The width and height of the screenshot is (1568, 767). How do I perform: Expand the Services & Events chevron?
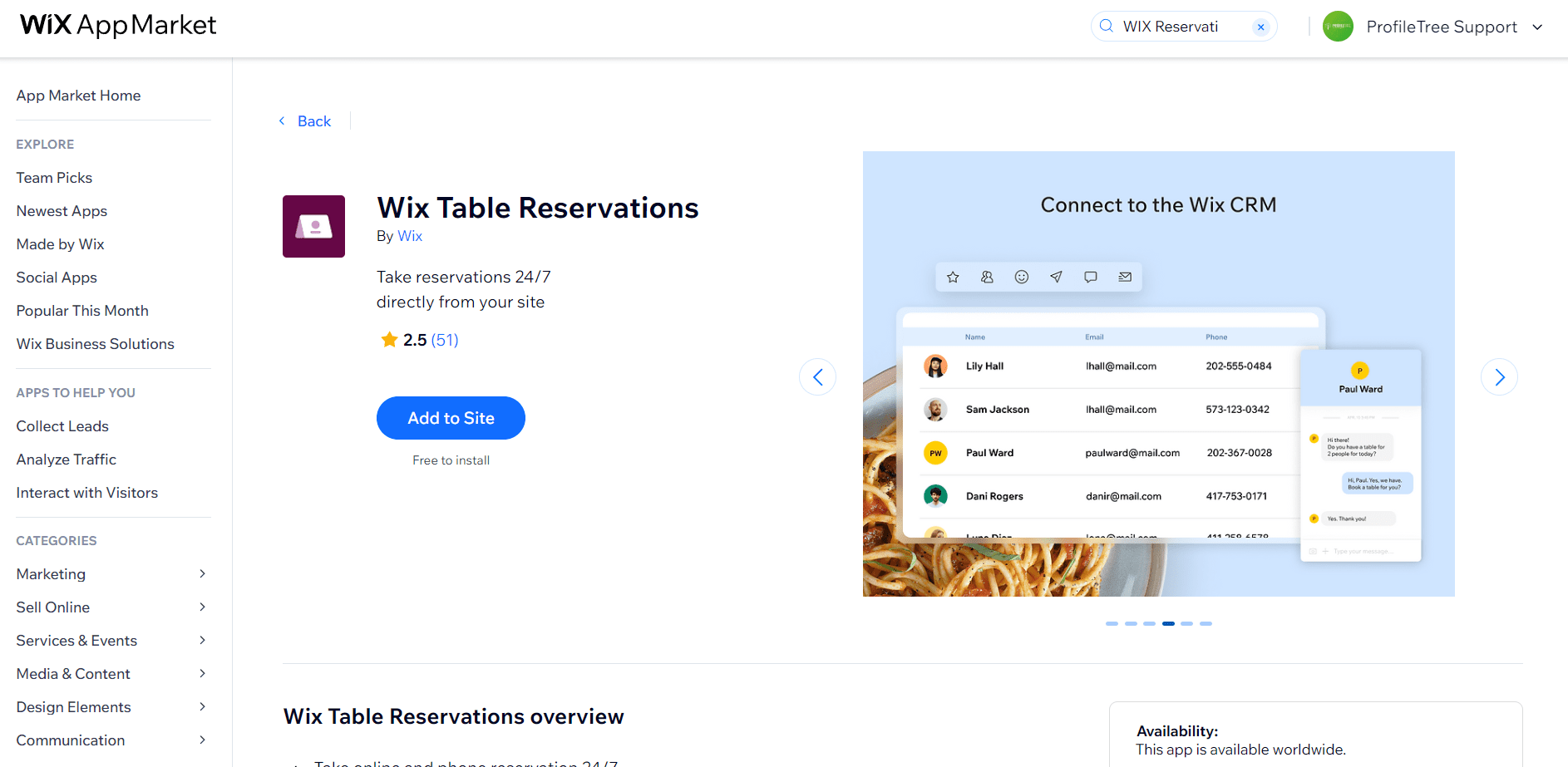pos(202,640)
